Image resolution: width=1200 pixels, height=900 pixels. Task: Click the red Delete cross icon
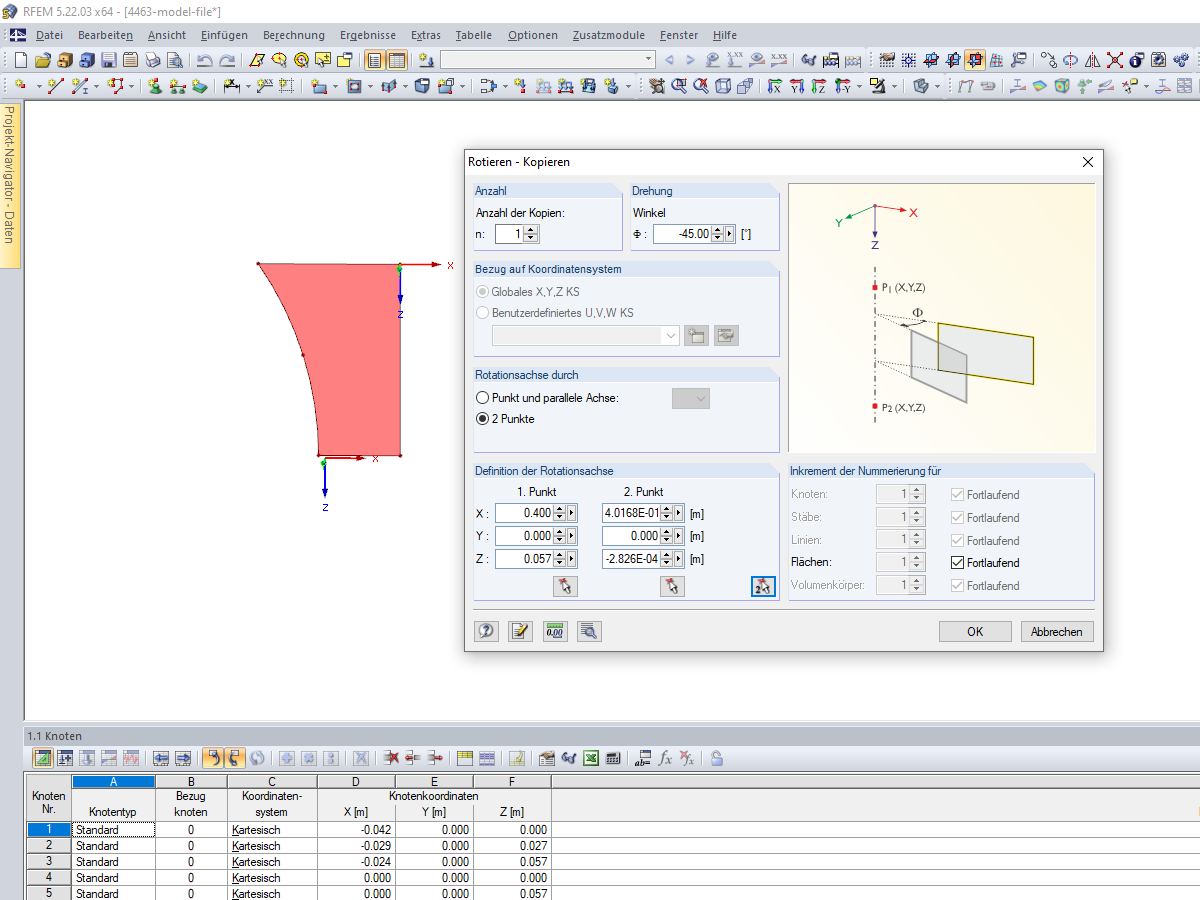(x=1114, y=60)
